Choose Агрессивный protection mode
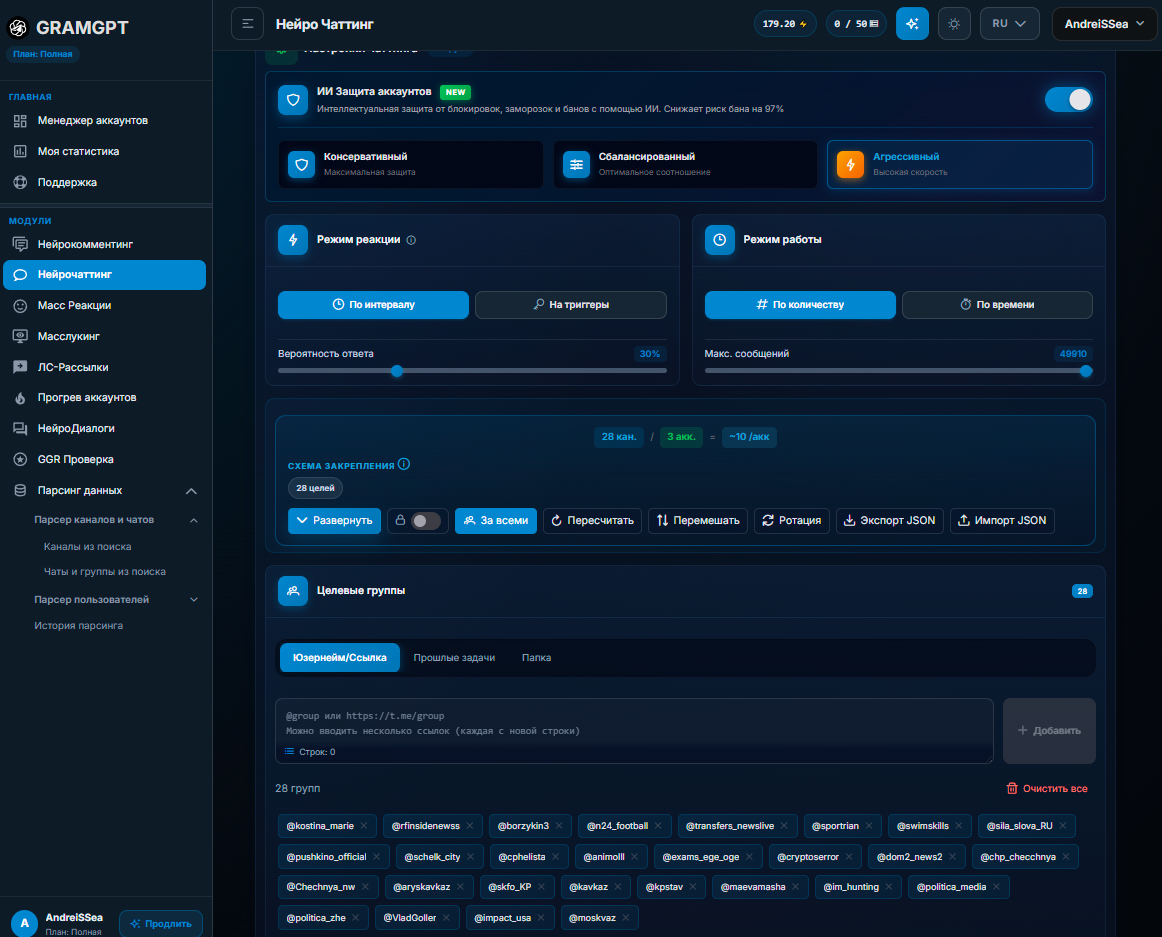 tap(960, 165)
